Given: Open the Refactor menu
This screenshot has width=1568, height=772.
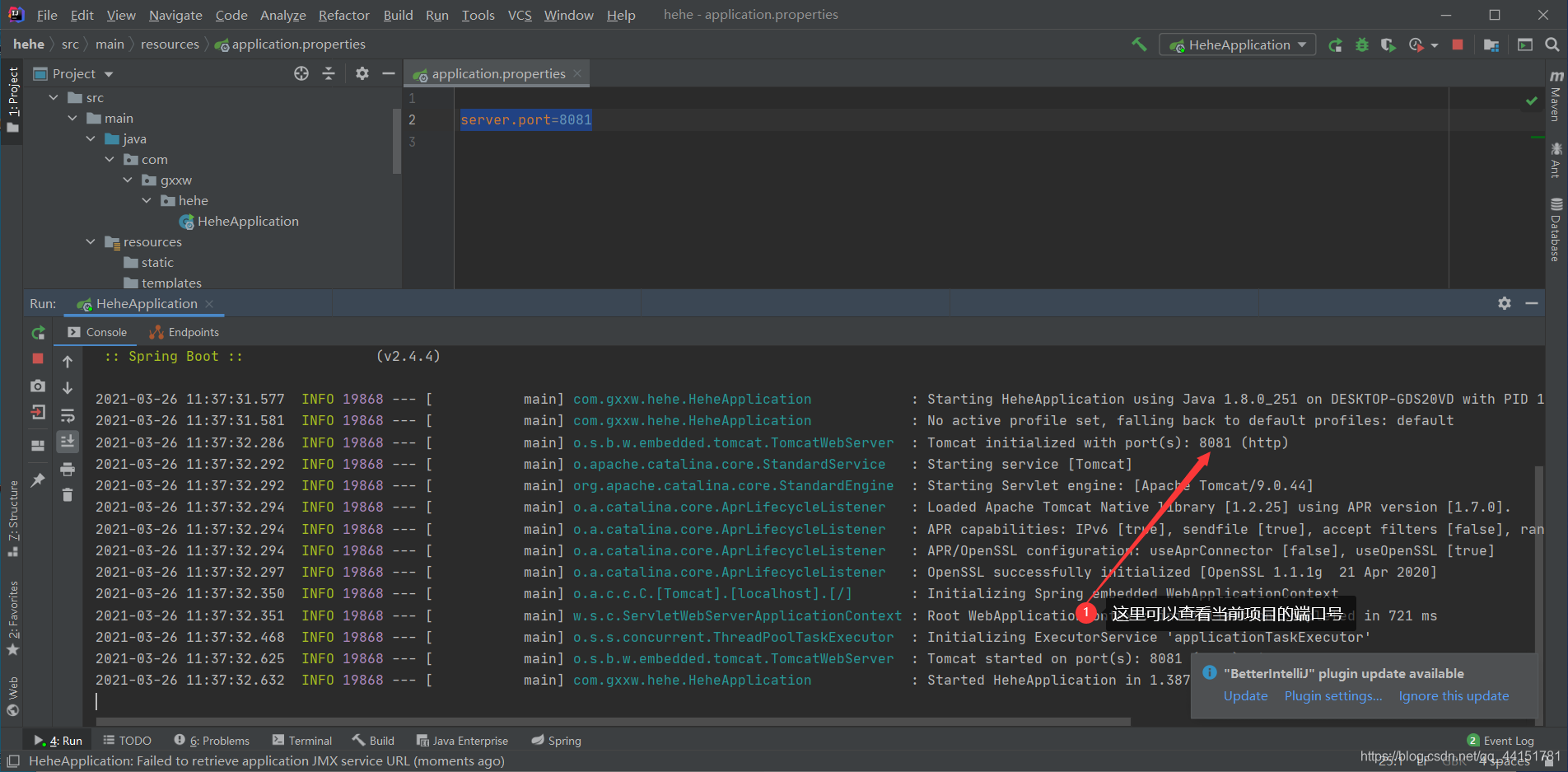Looking at the screenshot, I should (x=344, y=15).
